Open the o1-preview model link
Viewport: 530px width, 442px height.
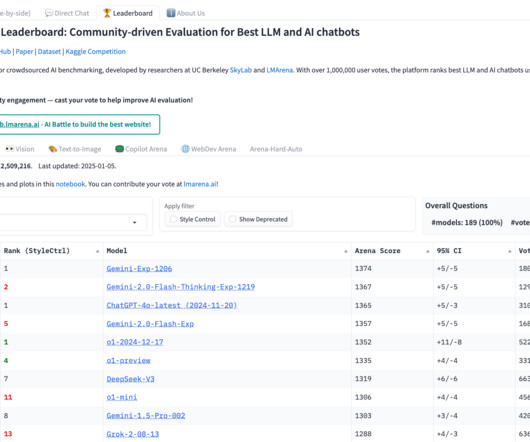[128, 361]
